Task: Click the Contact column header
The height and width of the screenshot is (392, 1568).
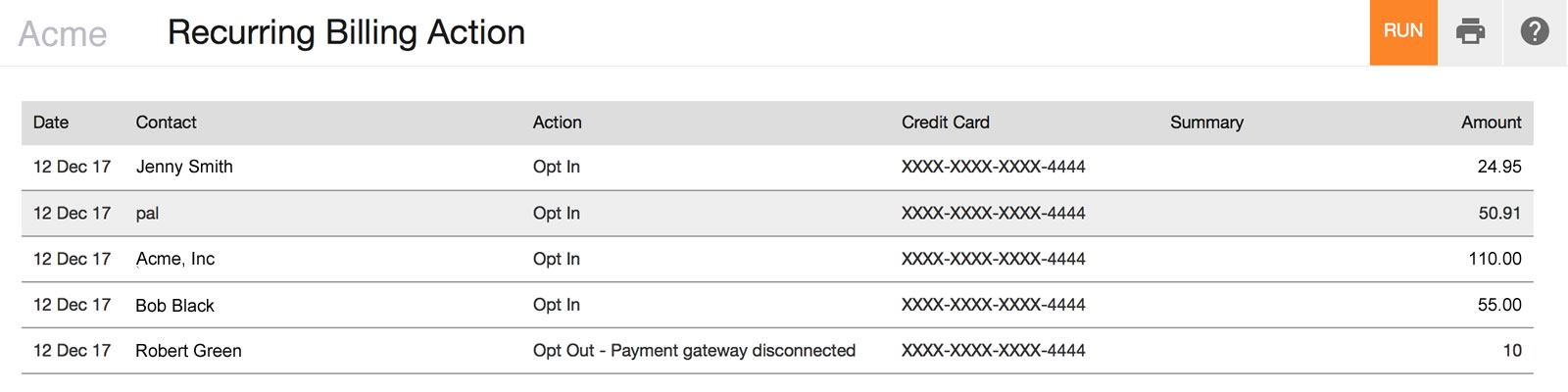Action: click(x=166, y=122)
